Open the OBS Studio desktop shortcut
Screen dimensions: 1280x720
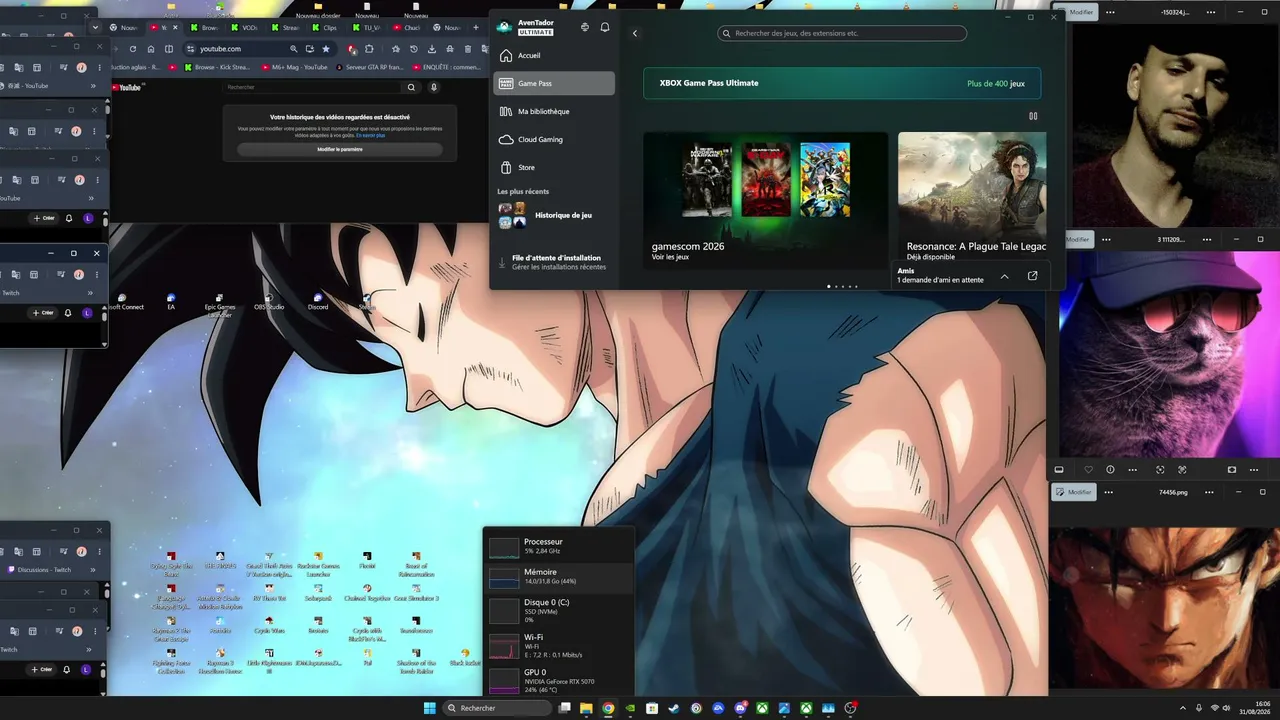point(269,301)
